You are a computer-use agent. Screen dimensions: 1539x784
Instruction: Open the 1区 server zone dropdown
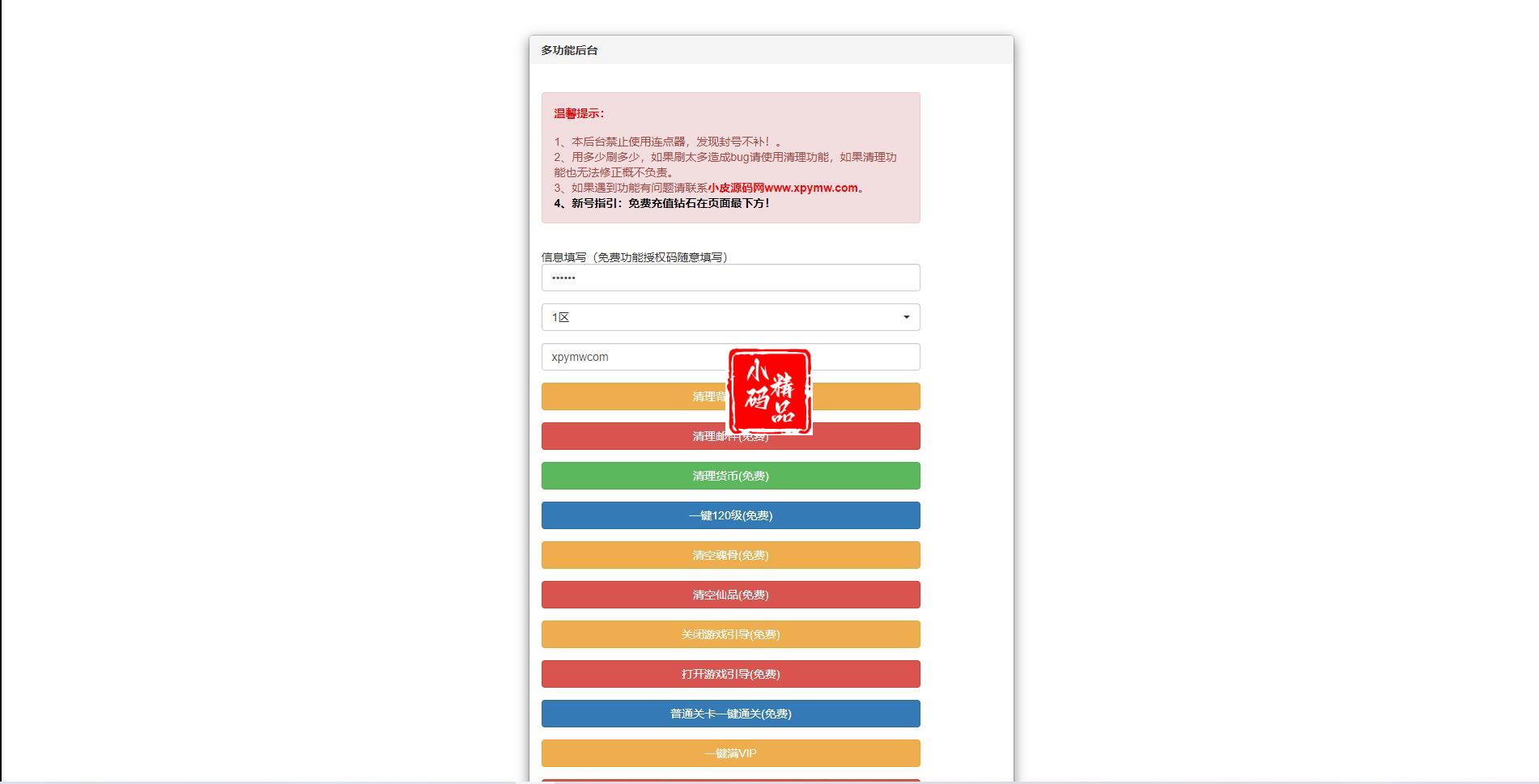point(730,317)
